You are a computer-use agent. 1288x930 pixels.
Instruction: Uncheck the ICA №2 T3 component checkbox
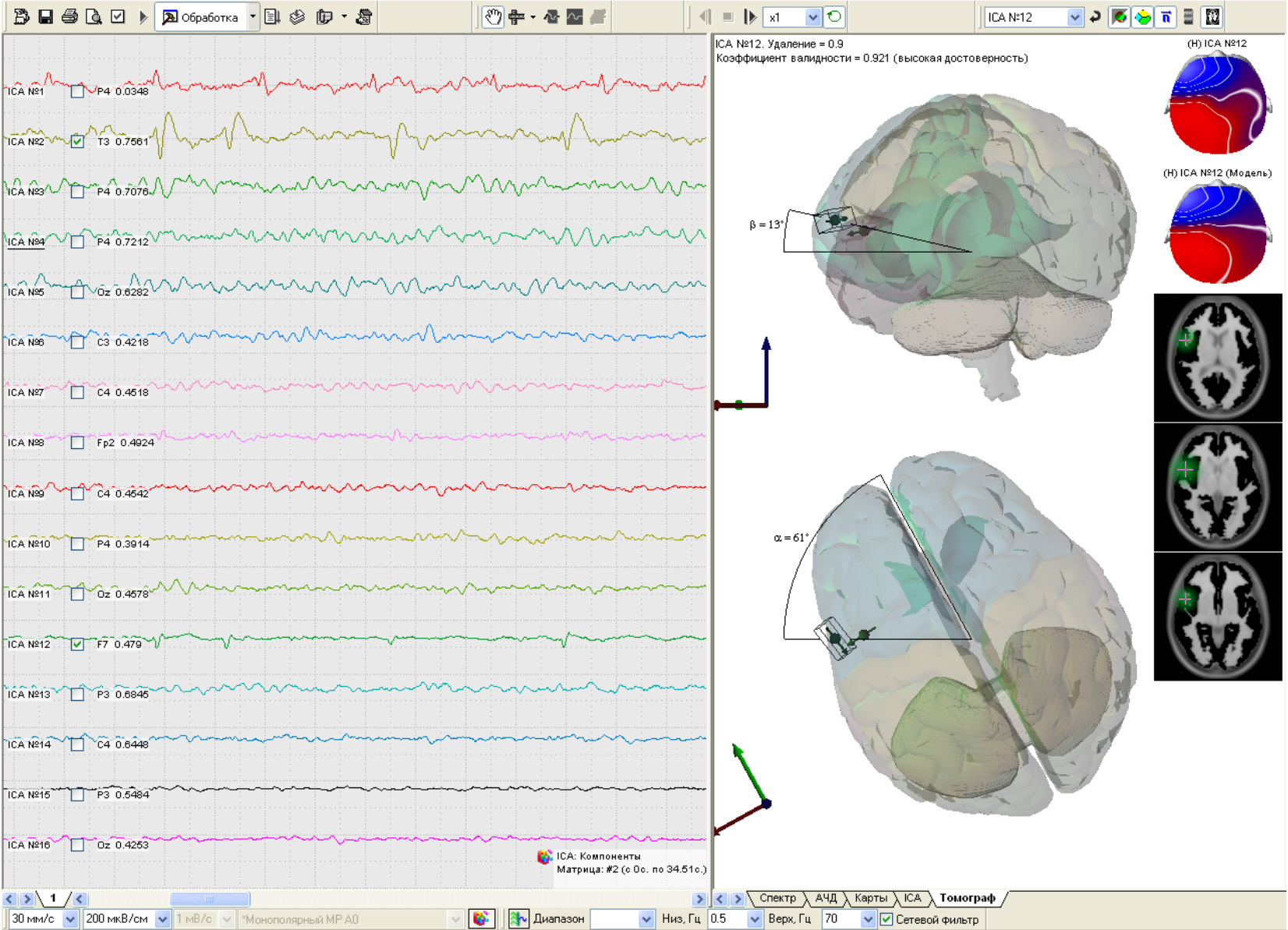pos(77,141)
